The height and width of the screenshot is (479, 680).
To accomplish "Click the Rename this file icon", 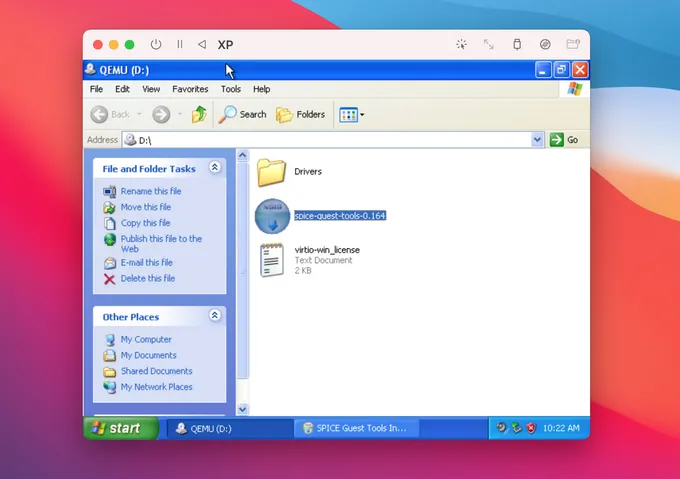I will point(109,191).
